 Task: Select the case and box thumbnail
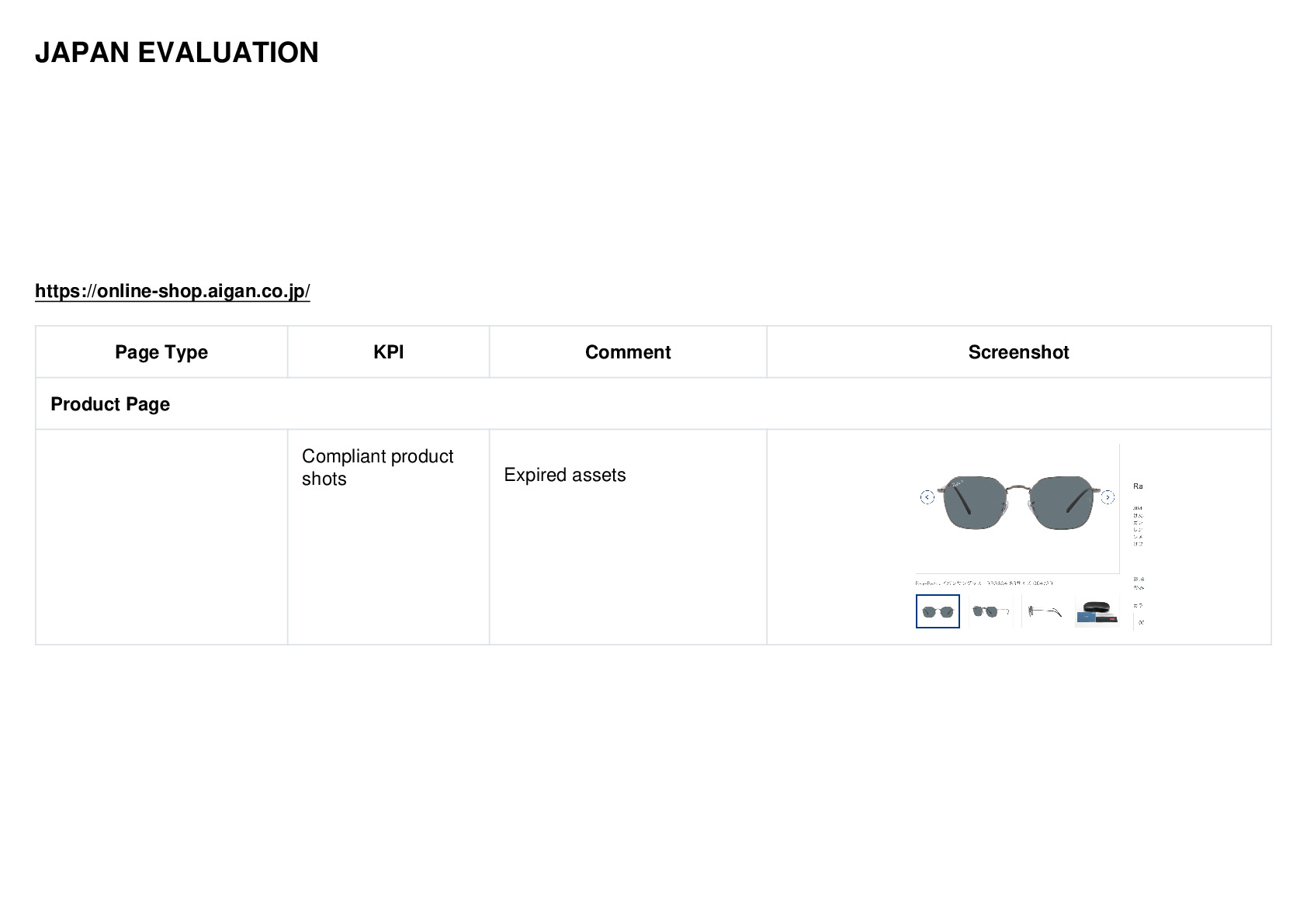[1097, 611]
